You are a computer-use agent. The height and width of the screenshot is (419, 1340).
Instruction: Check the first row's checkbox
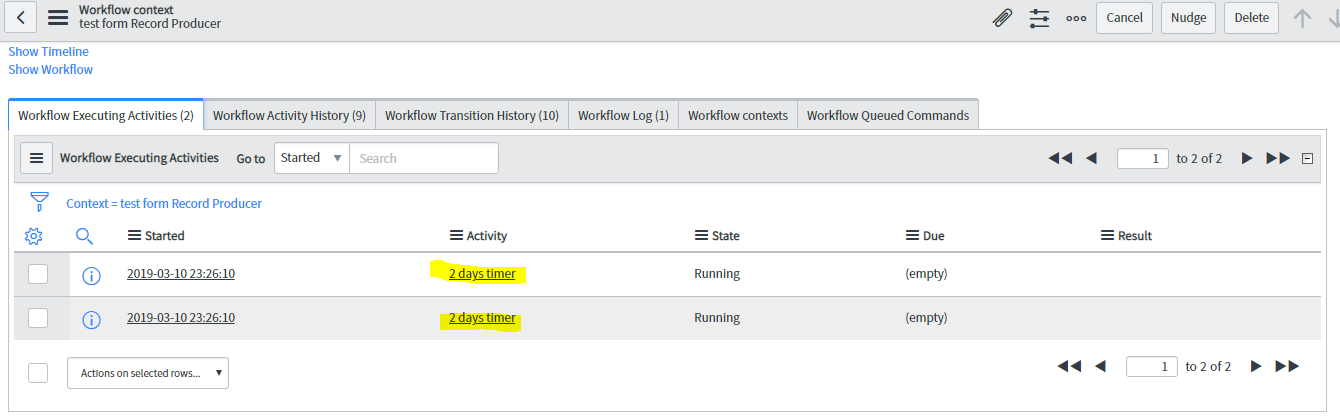click(38, 274)
